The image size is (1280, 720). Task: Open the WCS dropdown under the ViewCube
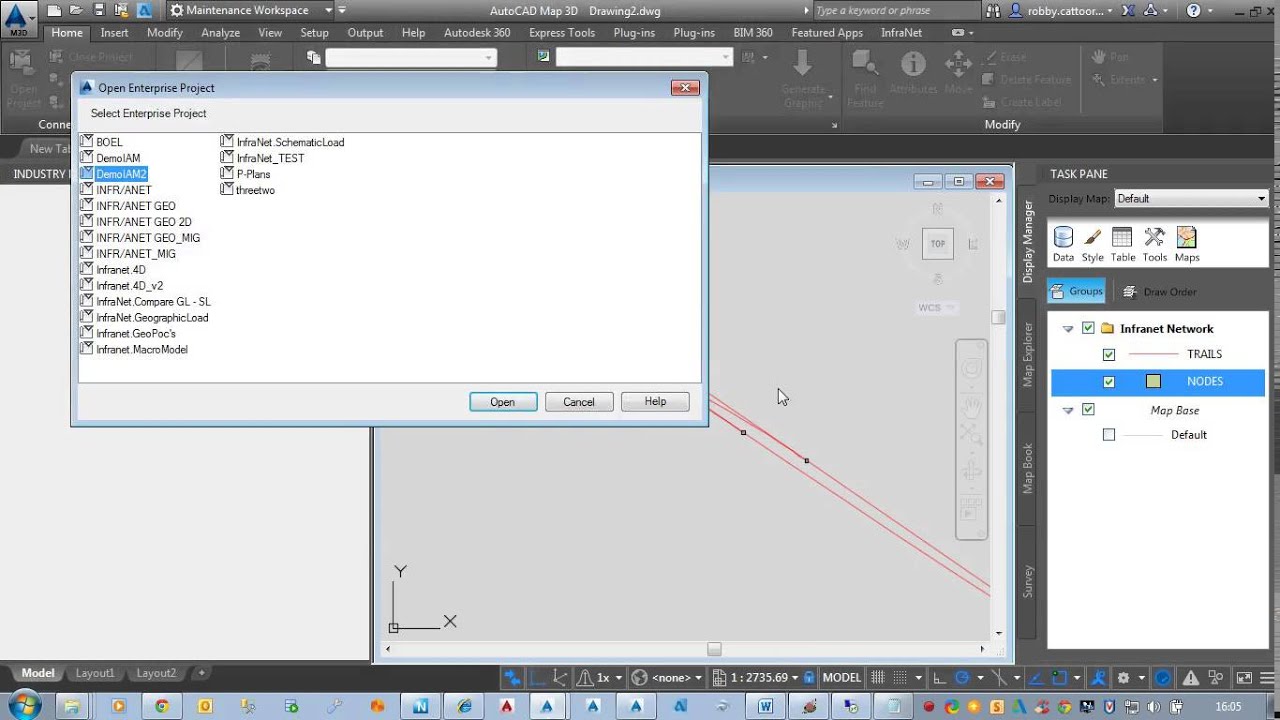click(x=936, y=308)
